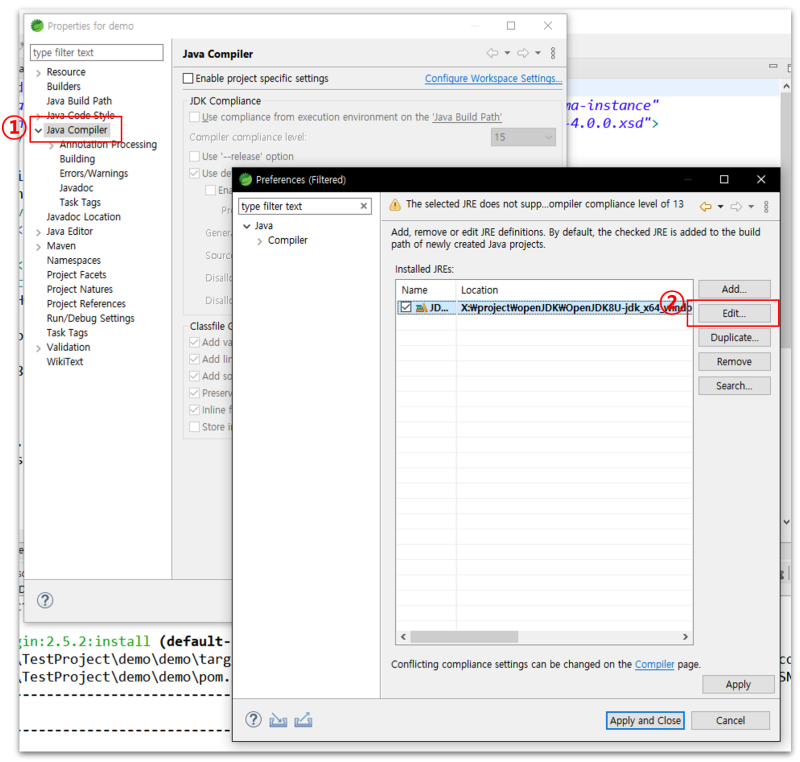Select Run/Debug Settings in tree
Screen dimensions: 800x762
pos(91,318)
